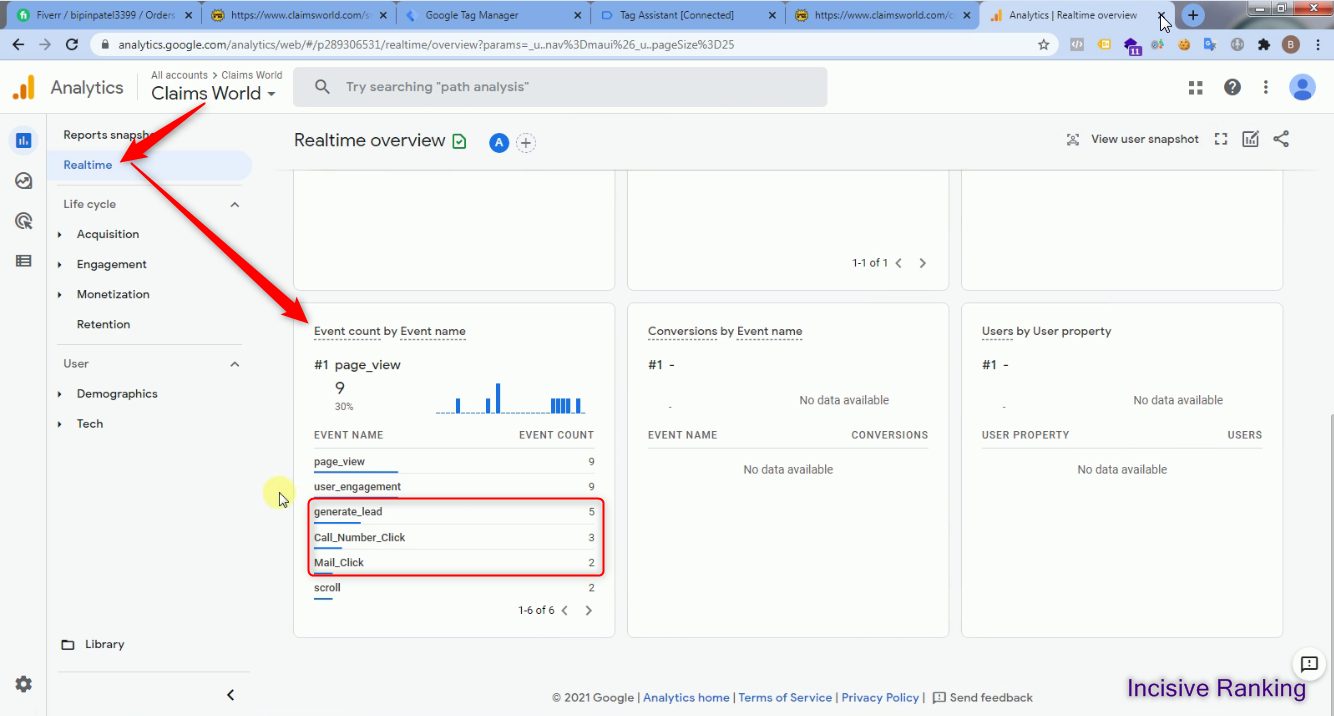Viewport: 1334px width, 716px height.
Task: Enter fullscreen mode for realtime report
Action: [x=1220, y=140]
